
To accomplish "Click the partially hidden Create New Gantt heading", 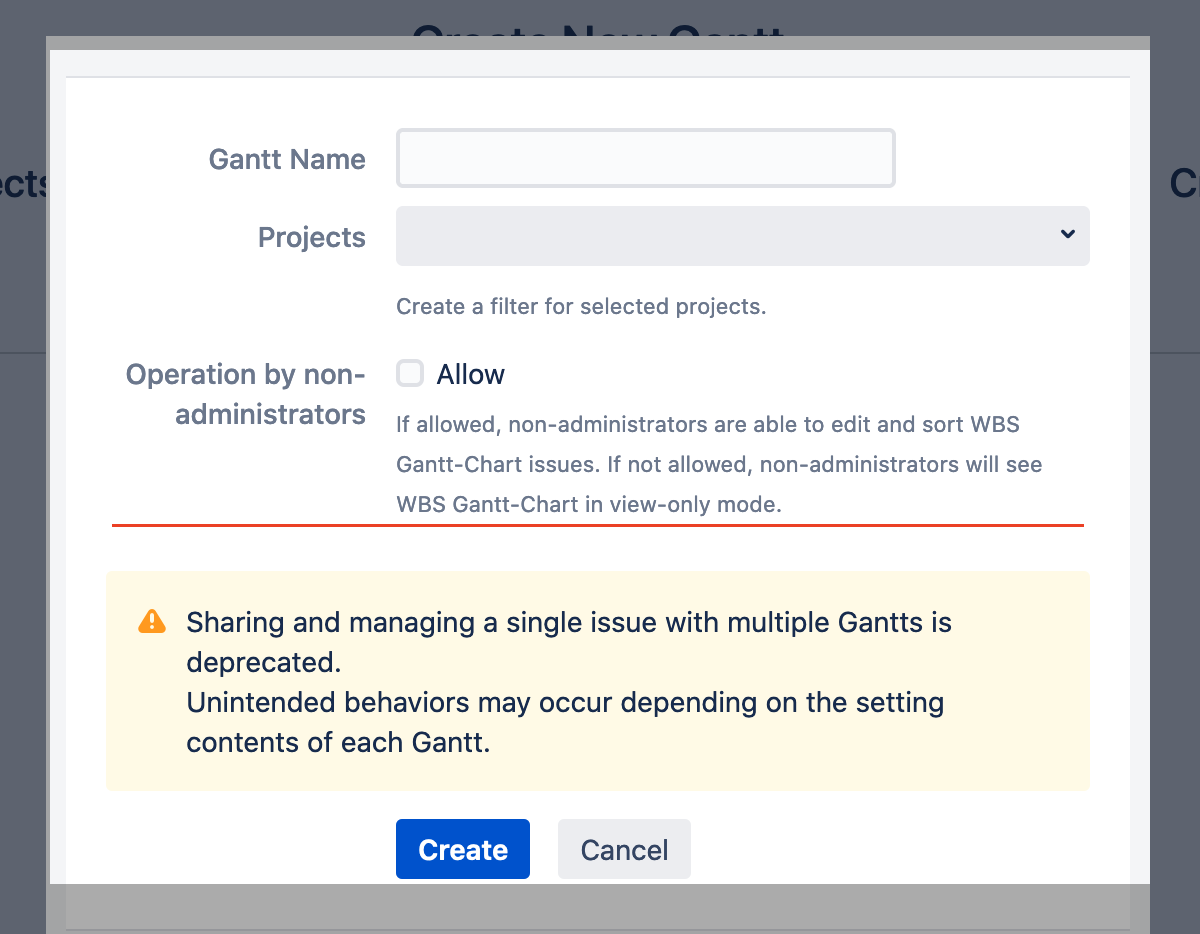I will pos(597,28).
